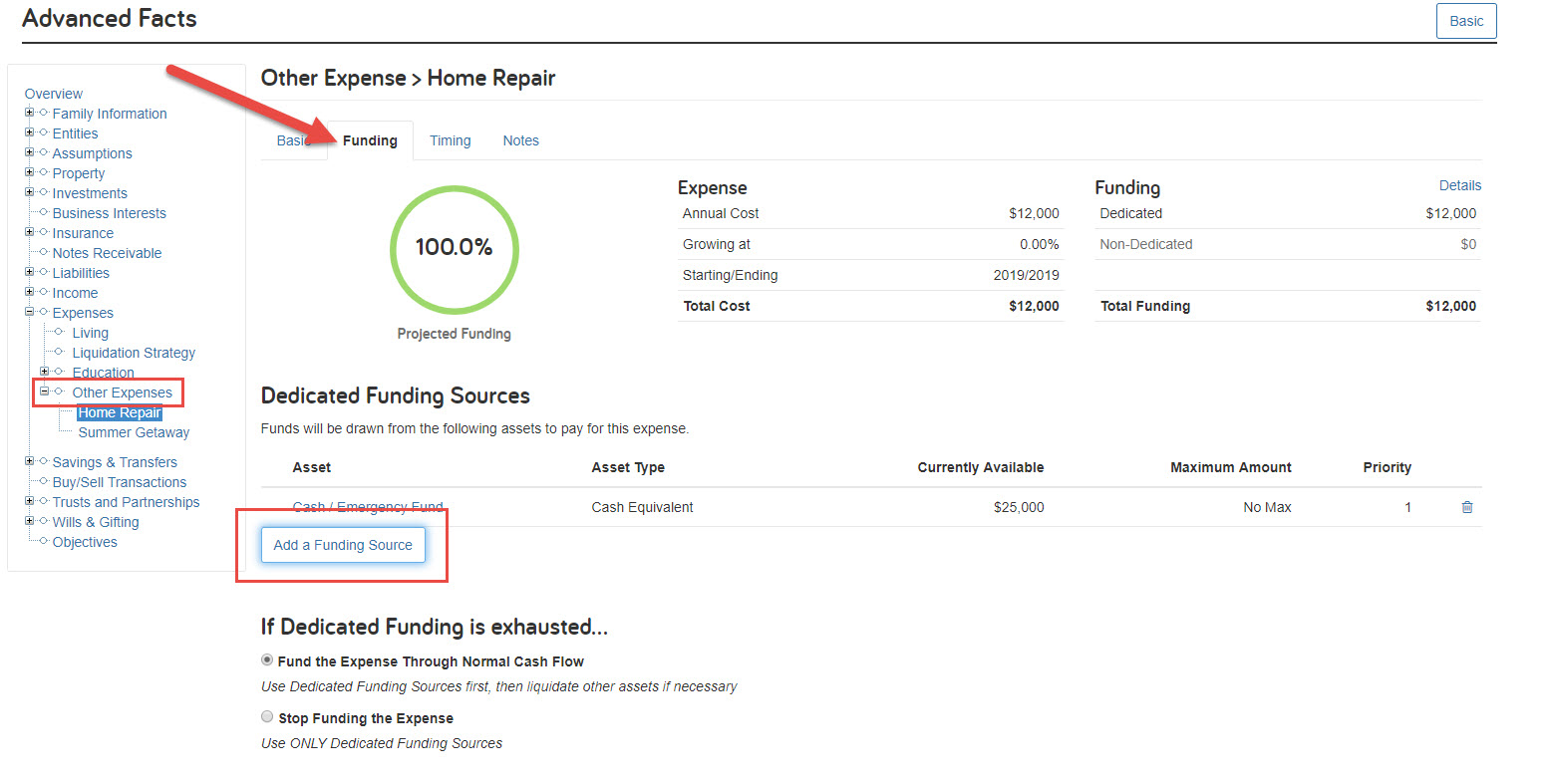The image size is (1548, 784).
Task: Expand the Family Information tree node
Action: (x=30, y=113)
